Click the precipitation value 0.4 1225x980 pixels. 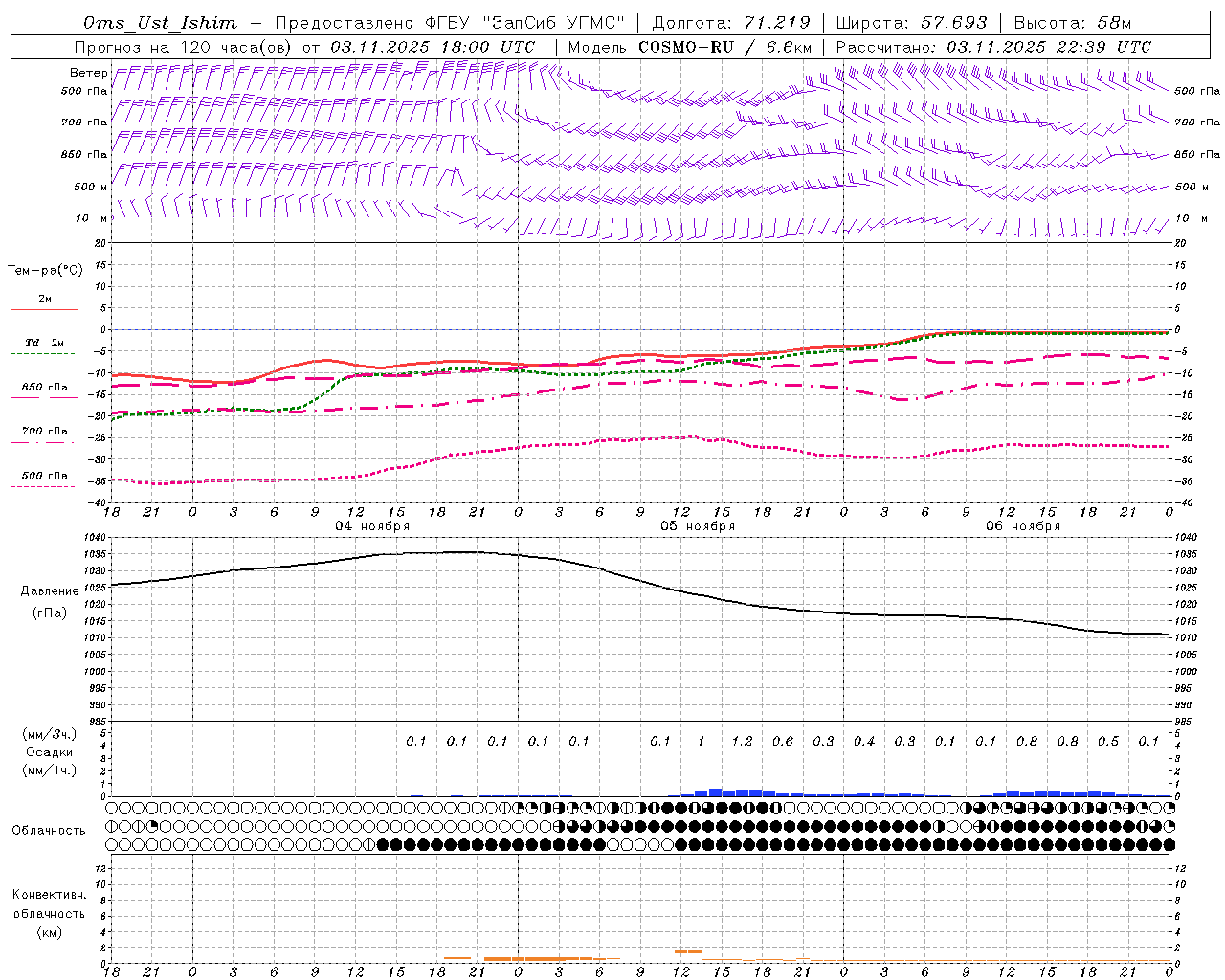864,741
